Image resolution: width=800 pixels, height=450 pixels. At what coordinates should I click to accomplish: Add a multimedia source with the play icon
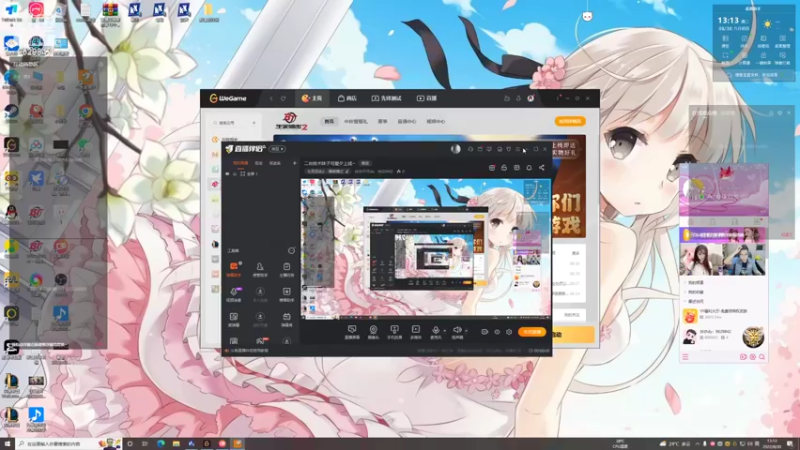416,332
